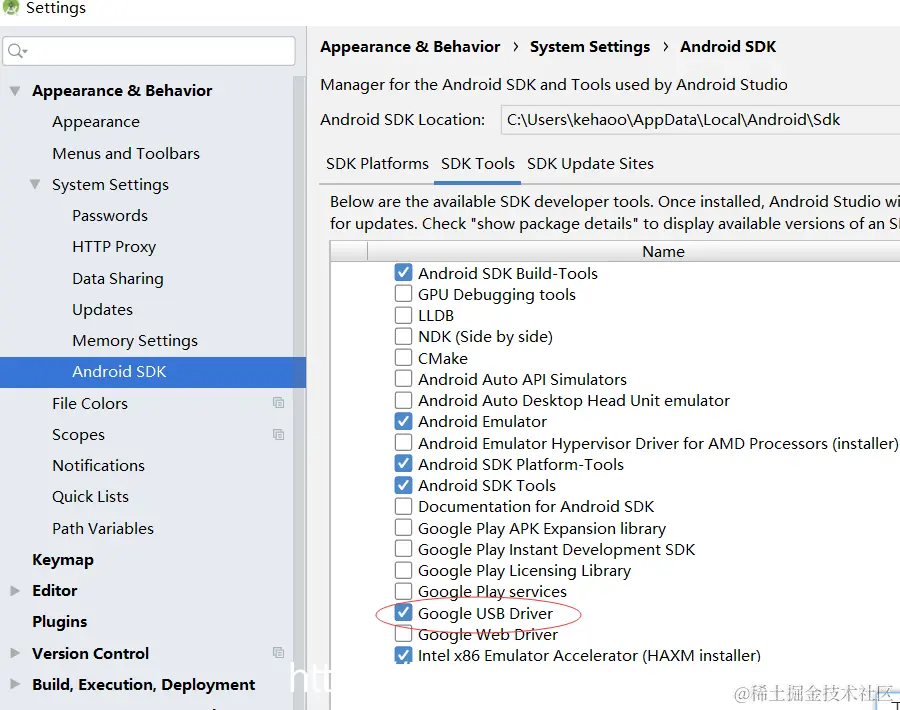The height and width of the screenshot is (710, 900).
Task: Click the Android Studio icon in title bar
Action: click(x=10, y=7)
